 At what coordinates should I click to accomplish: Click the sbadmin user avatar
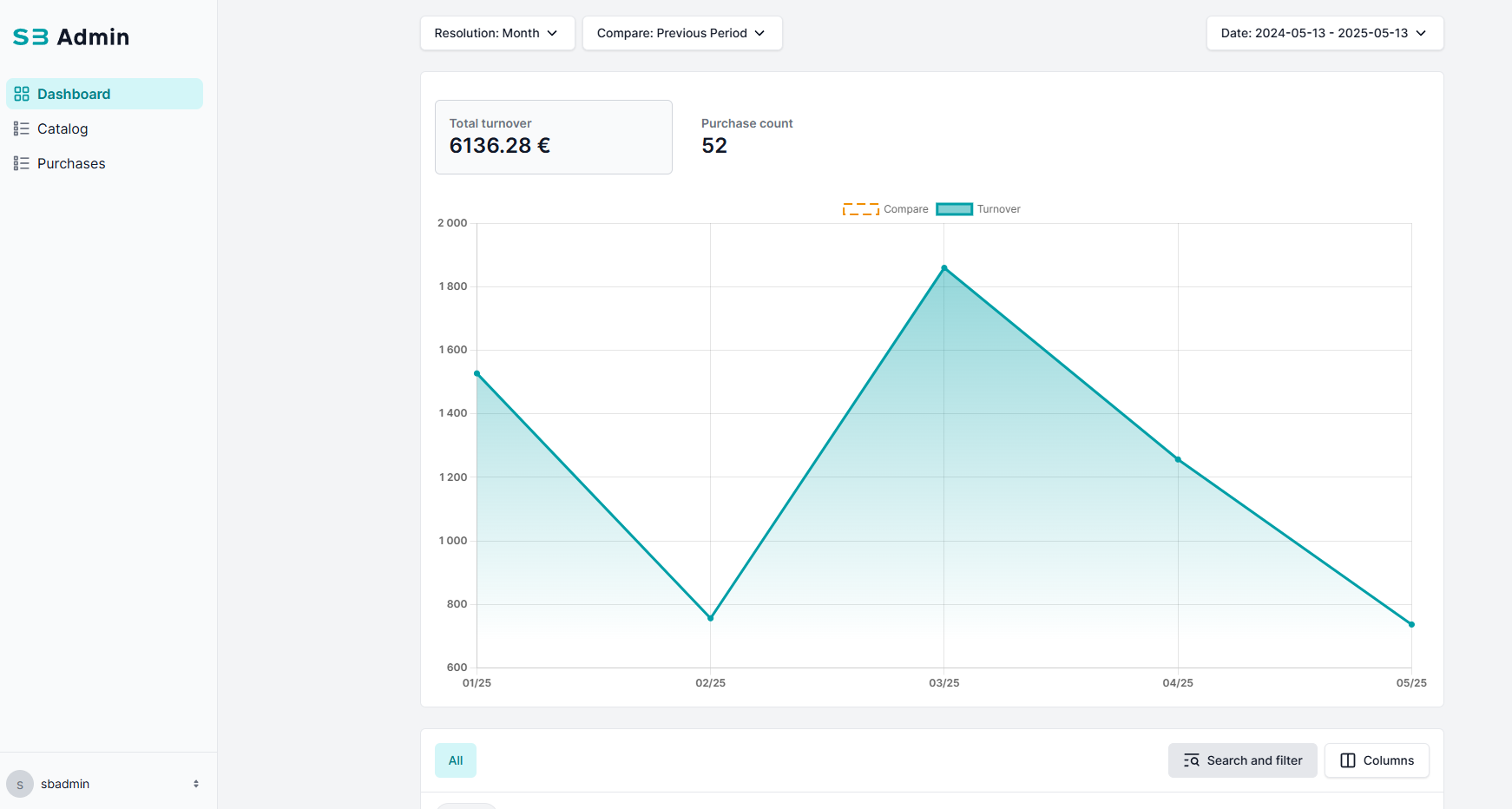coord(20,784)
